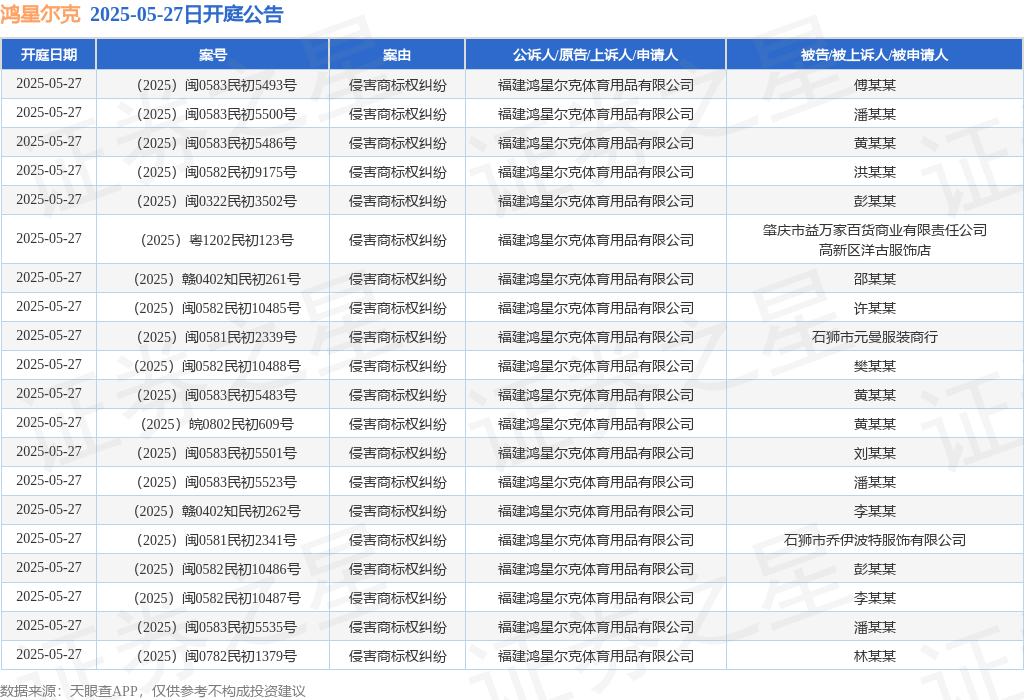
Task: Select the 被告/被上诉人/被申请人 column header
Action: [874, 55]
